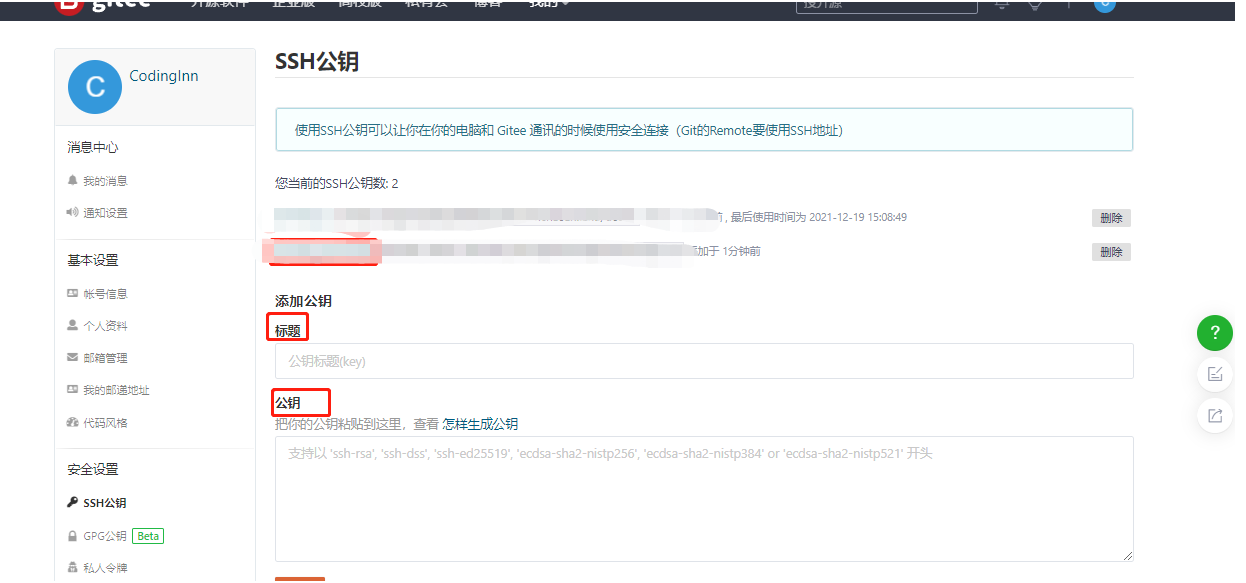Click the green question mark help button

pos(1215,333)
